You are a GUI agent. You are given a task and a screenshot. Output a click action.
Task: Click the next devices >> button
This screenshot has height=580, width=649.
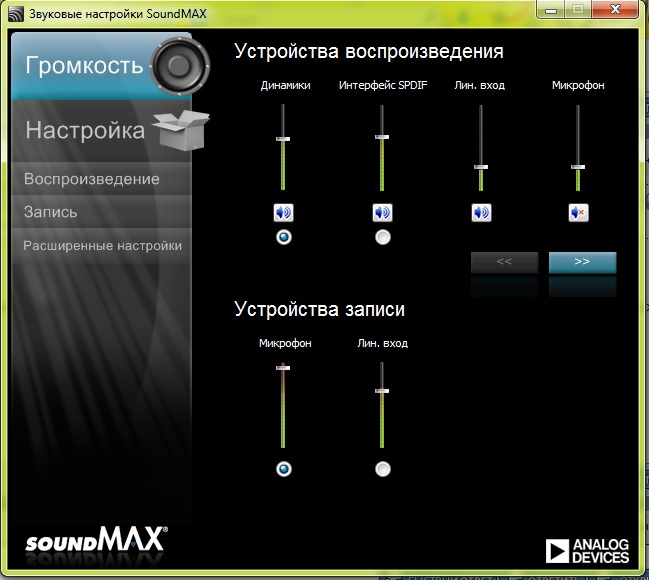pyautogui.click(x=582, y=261)
